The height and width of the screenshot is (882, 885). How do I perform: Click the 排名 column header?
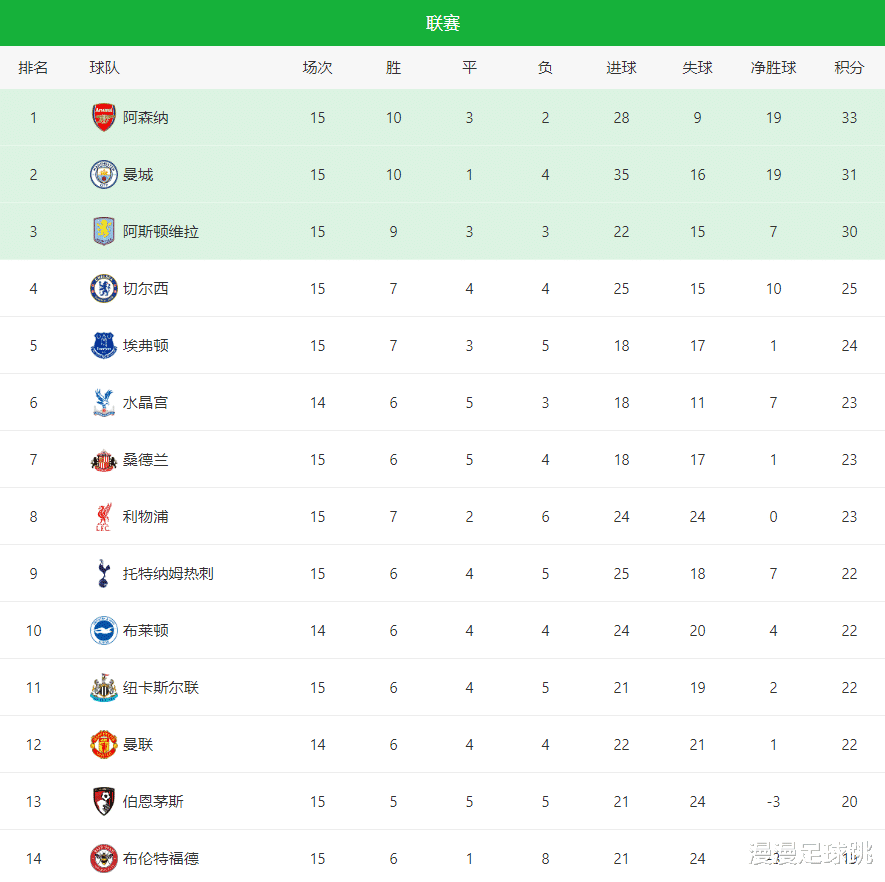pyautogui.click(x=33, y=68)
